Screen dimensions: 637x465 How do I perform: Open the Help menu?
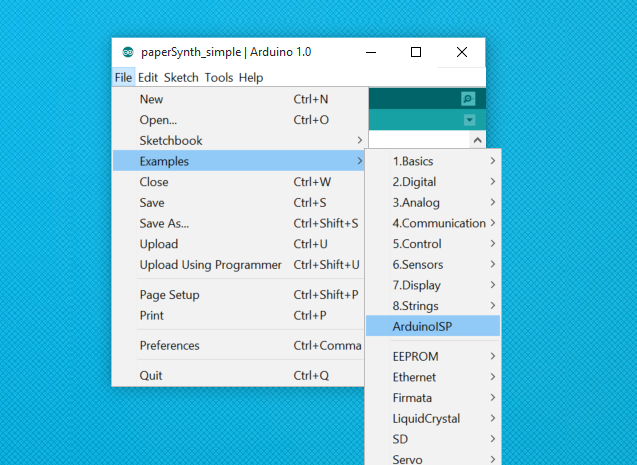click(251, 78)
